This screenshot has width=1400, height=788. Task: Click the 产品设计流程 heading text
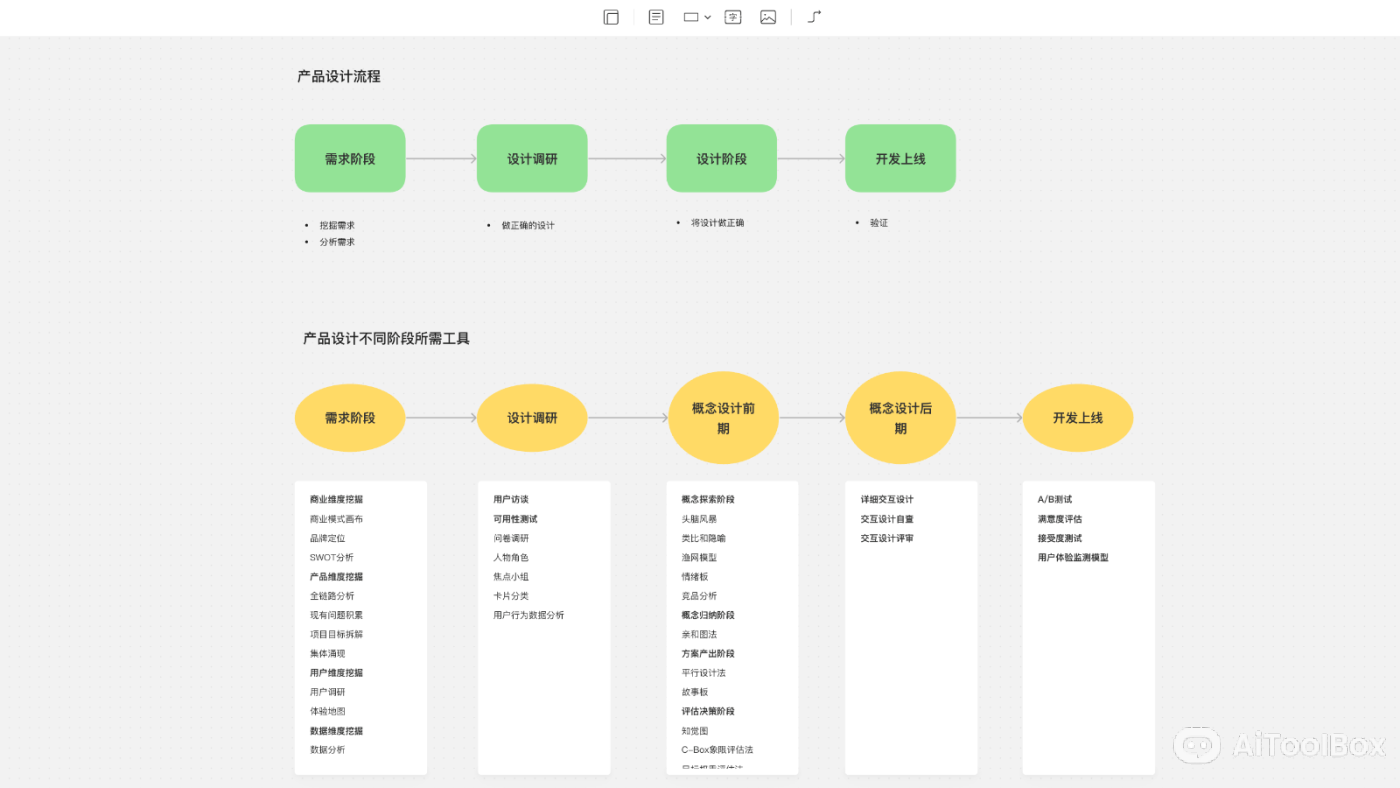(x=339, y=76)
